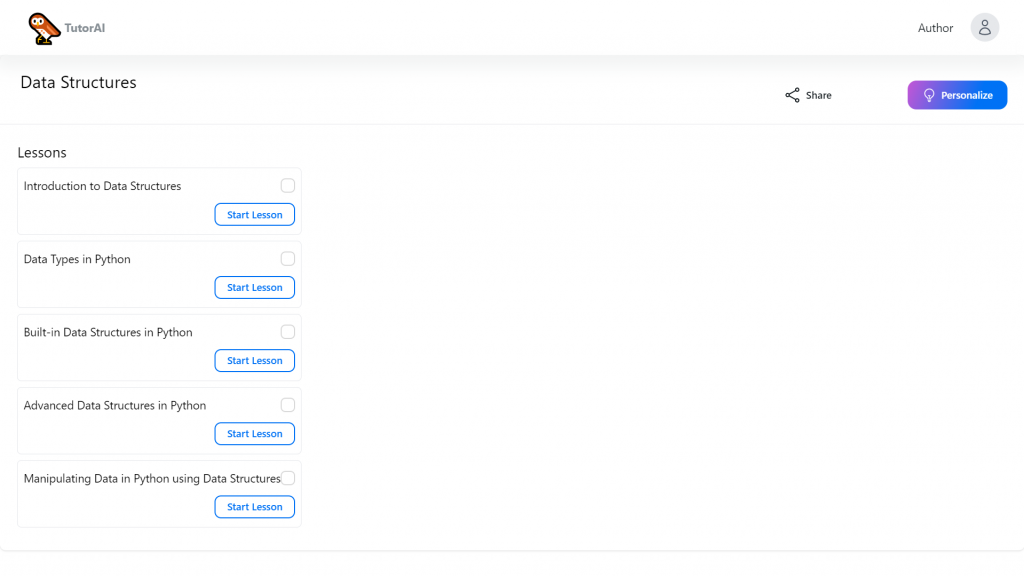The image size is (1024, 576).
Task: Start the Data Types in Python lesson
Action: click(254, 287)
